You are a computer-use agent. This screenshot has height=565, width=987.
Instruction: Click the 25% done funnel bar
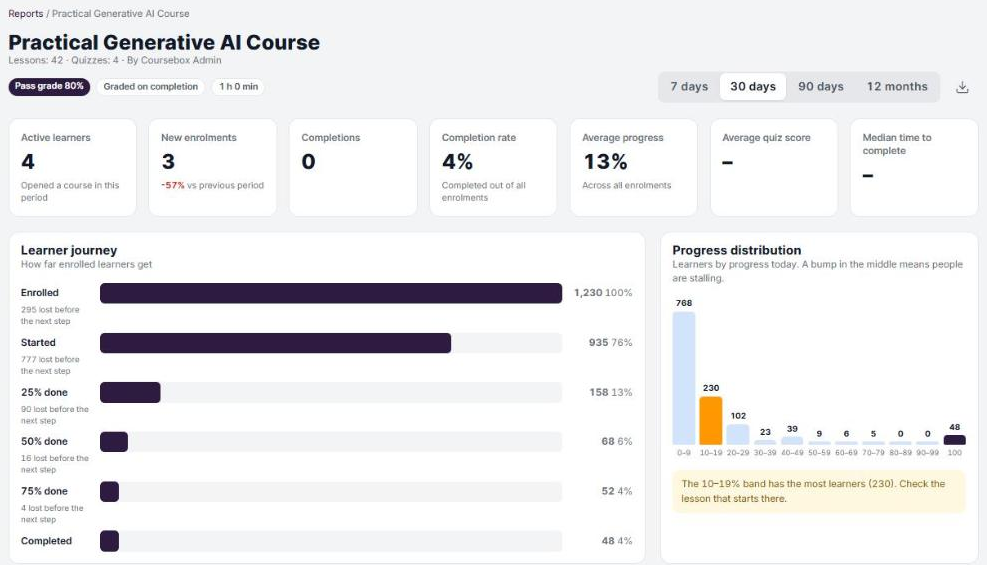pos(130,393)
